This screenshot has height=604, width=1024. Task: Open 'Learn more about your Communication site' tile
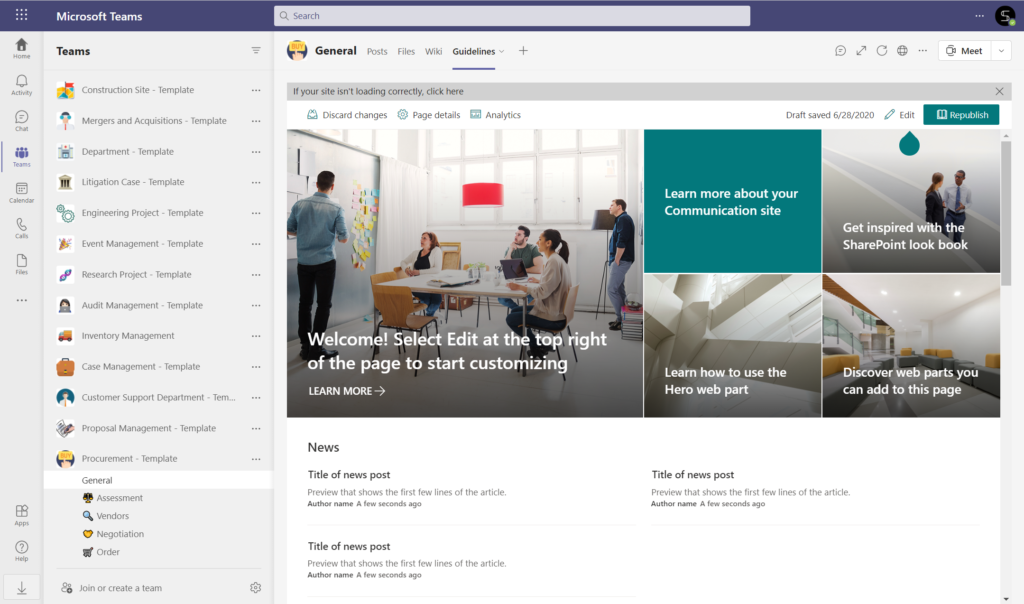pyautogui.click(x=732, y=201)
